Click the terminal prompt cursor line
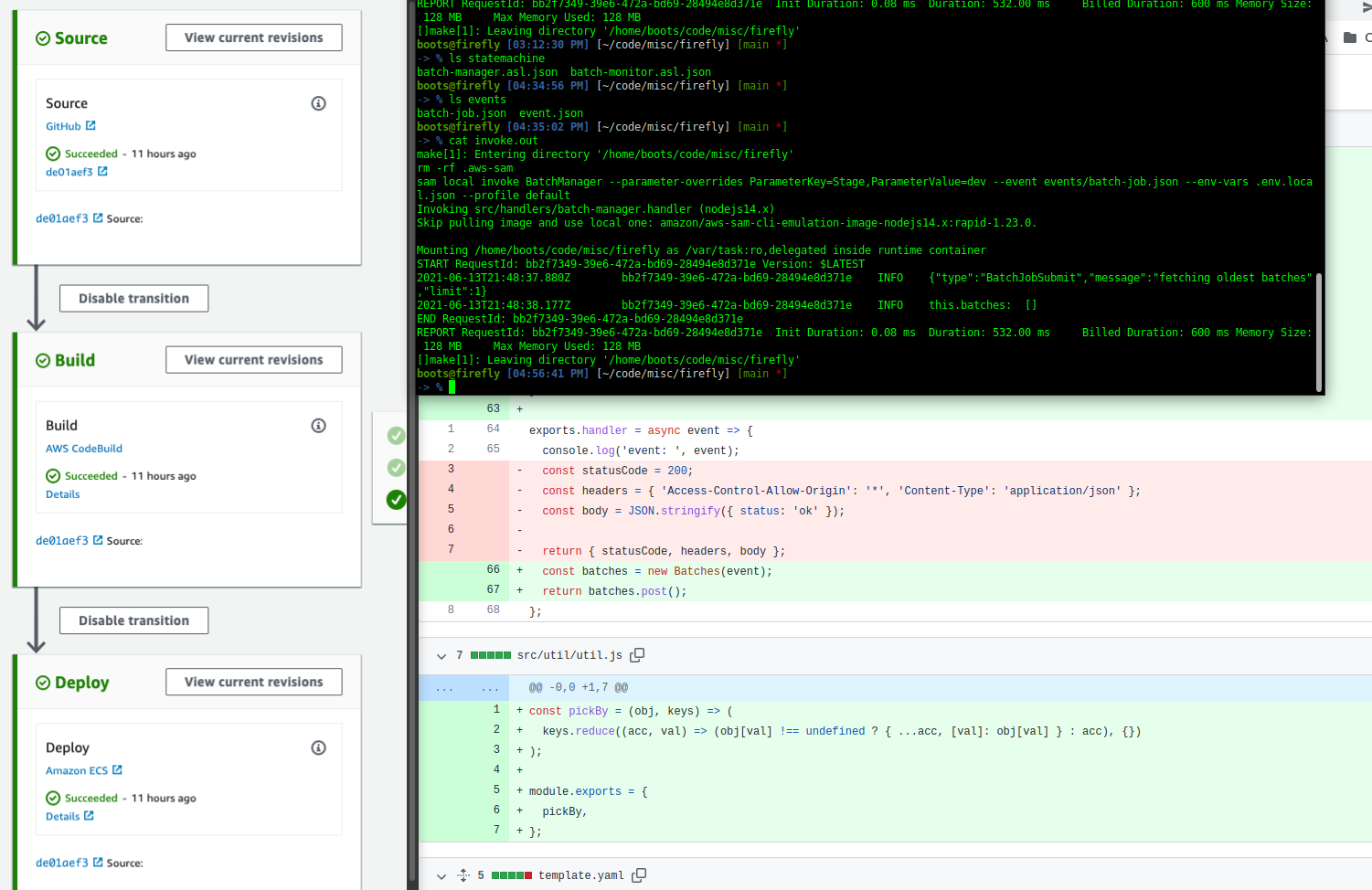 tap(452, 387)
